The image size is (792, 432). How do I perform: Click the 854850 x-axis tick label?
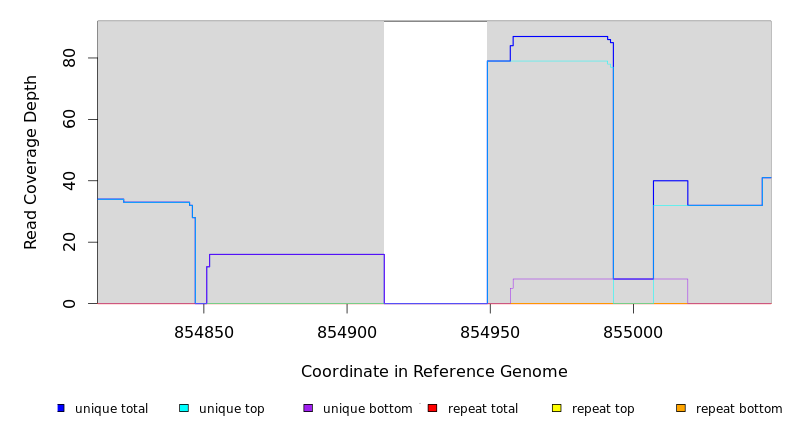coord(204,332)
